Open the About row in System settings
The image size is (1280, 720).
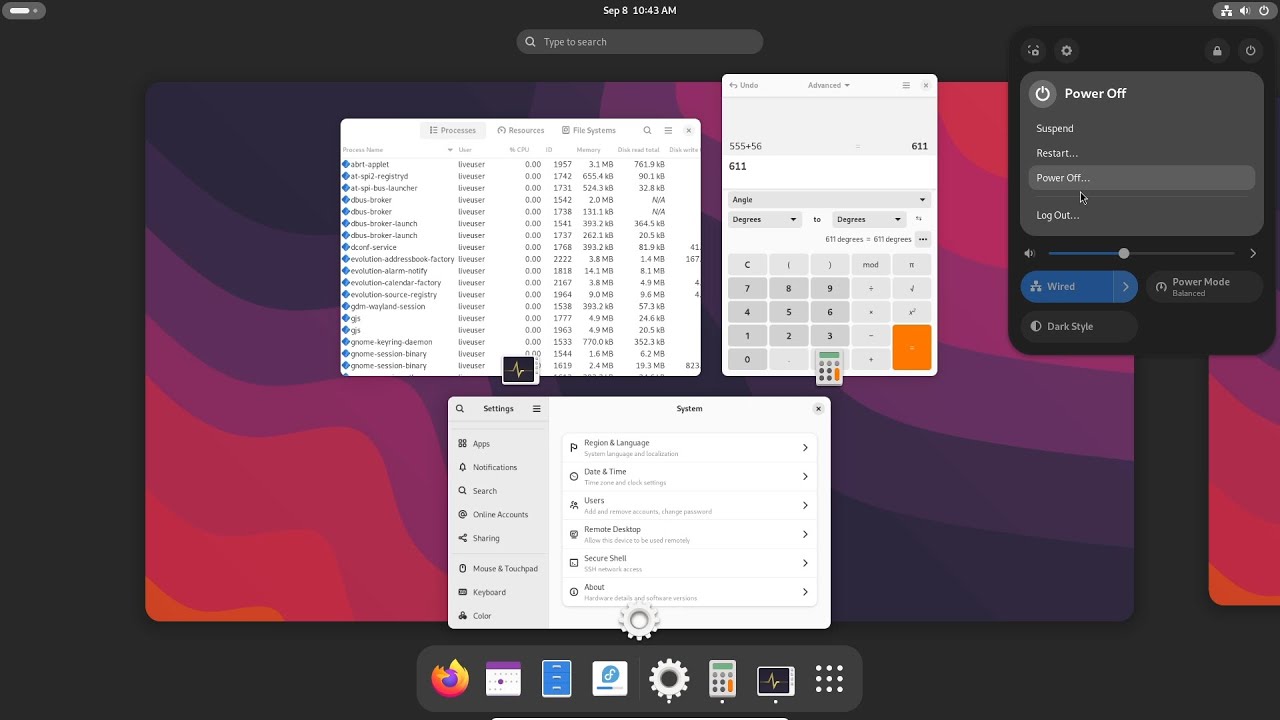tap(689, 592)
